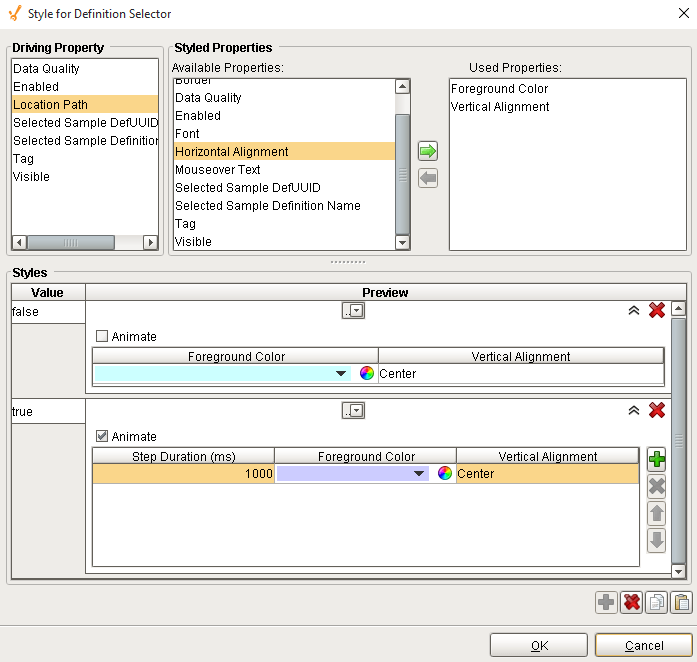697x662 pixels.
Task: Click Driving Property scroll right arrow
Action: [x=151, y=242]
